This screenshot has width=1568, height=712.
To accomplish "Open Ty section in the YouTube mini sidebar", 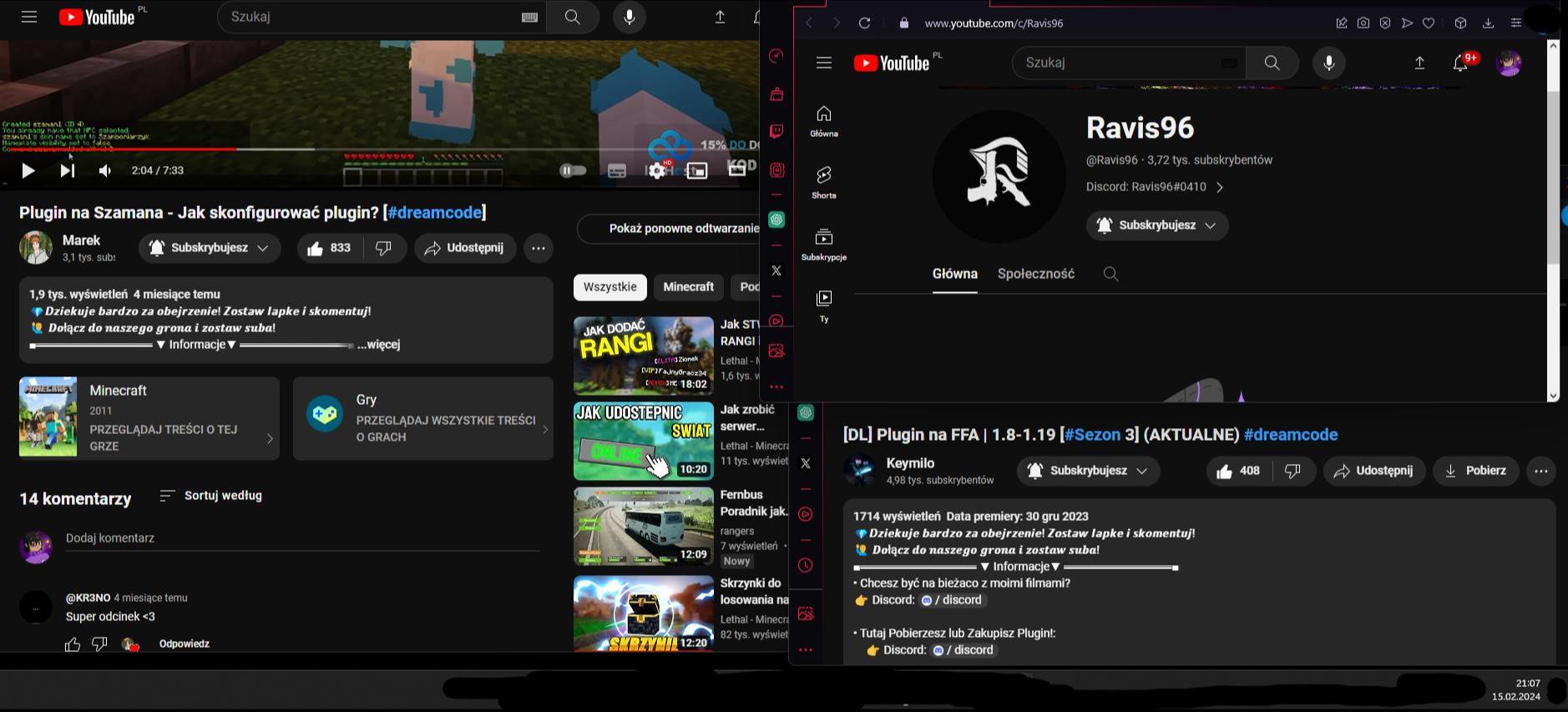I will click(x=824, y=306).
